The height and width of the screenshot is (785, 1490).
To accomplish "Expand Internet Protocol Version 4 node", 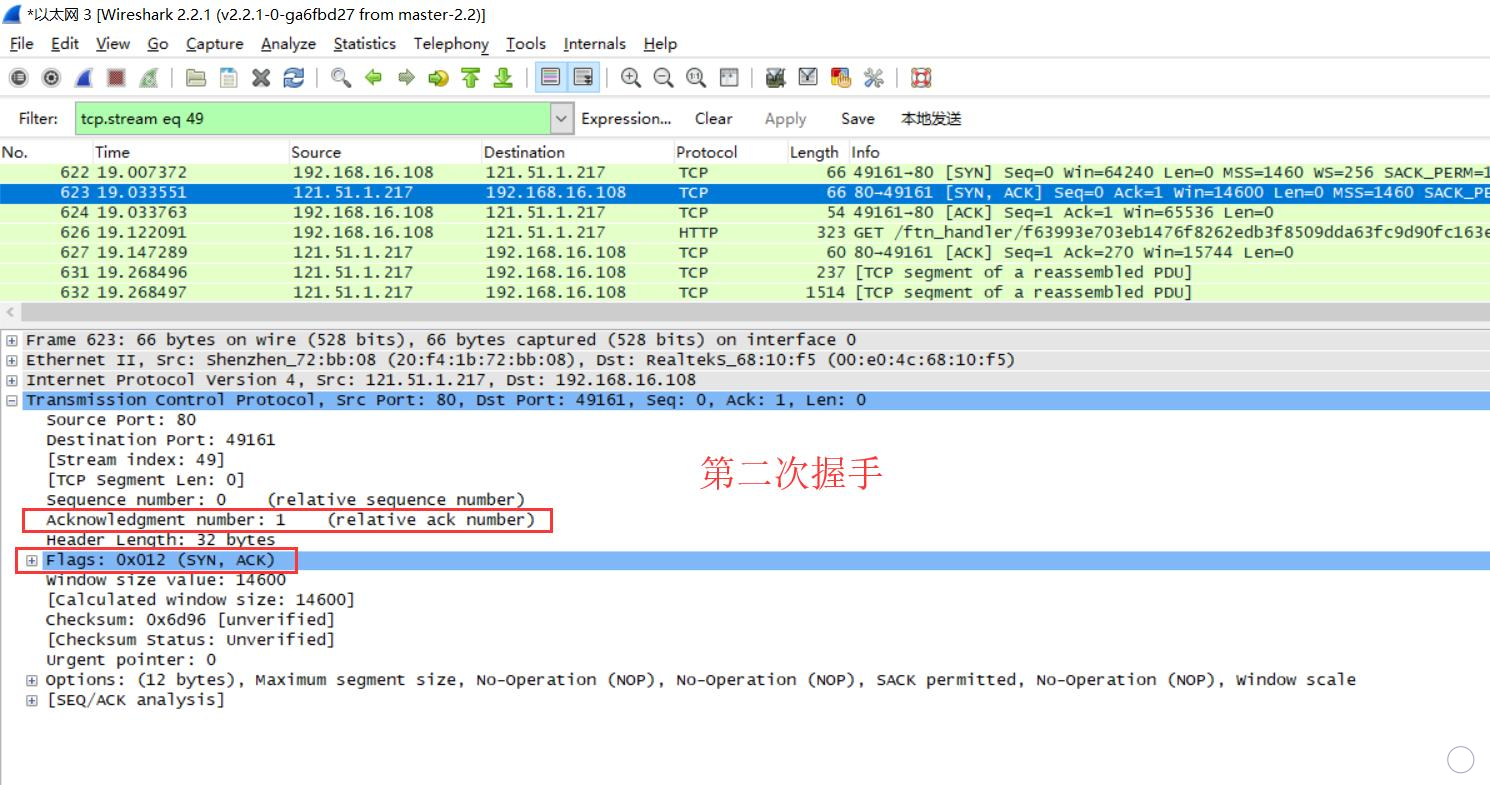I will 12,380.
